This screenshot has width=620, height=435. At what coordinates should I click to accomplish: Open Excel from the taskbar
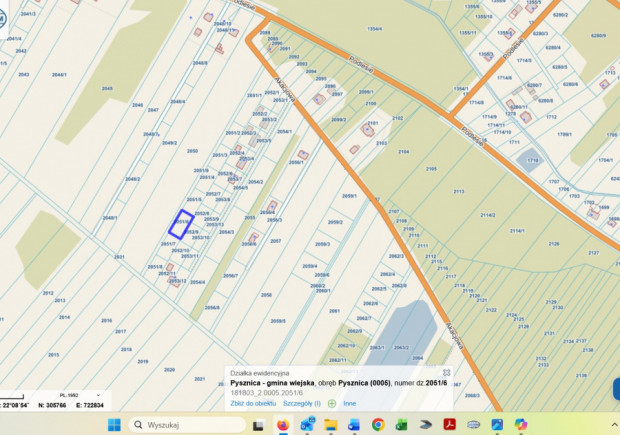pos(402,424)
